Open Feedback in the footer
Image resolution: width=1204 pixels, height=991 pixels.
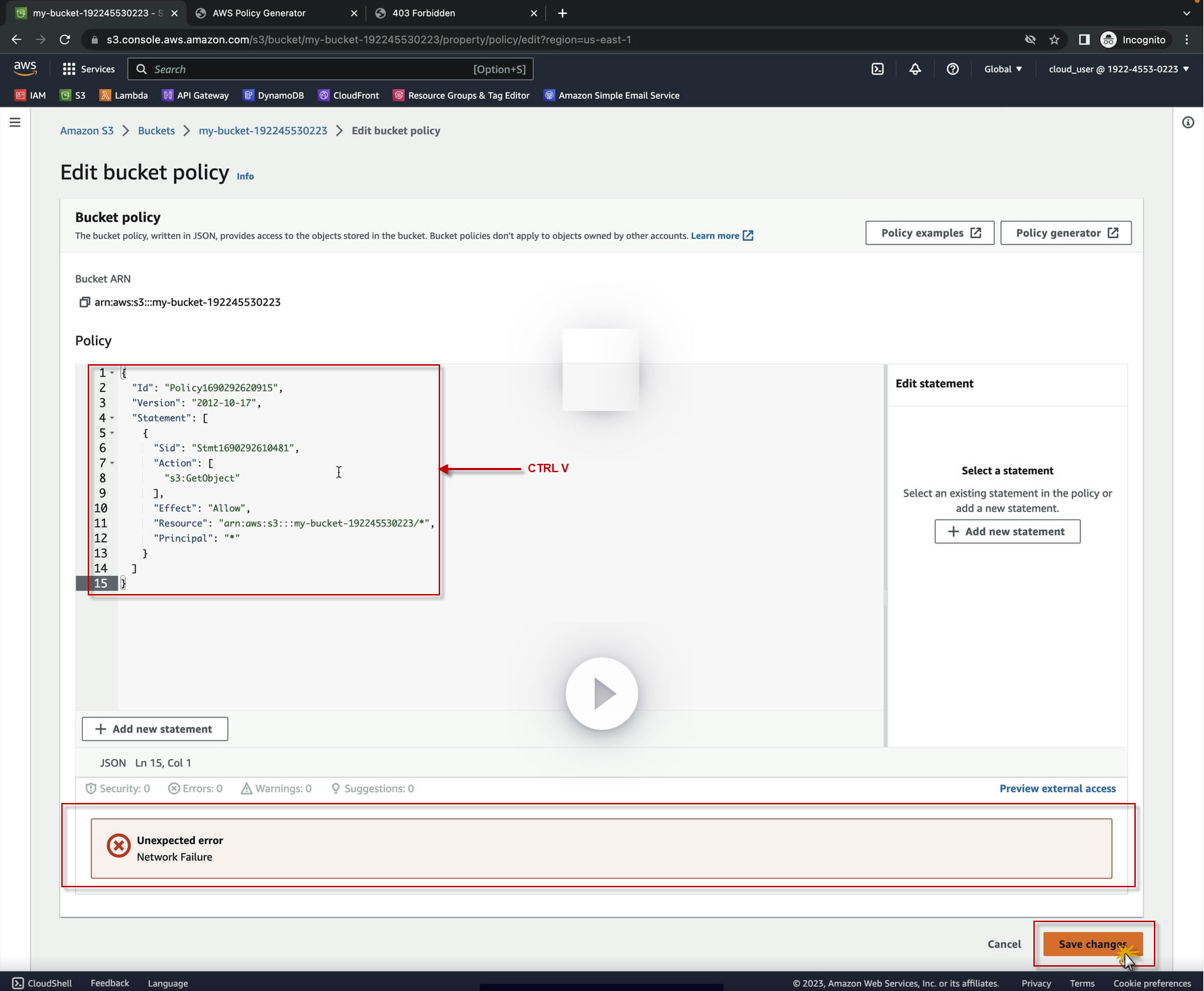coord(110,983)
